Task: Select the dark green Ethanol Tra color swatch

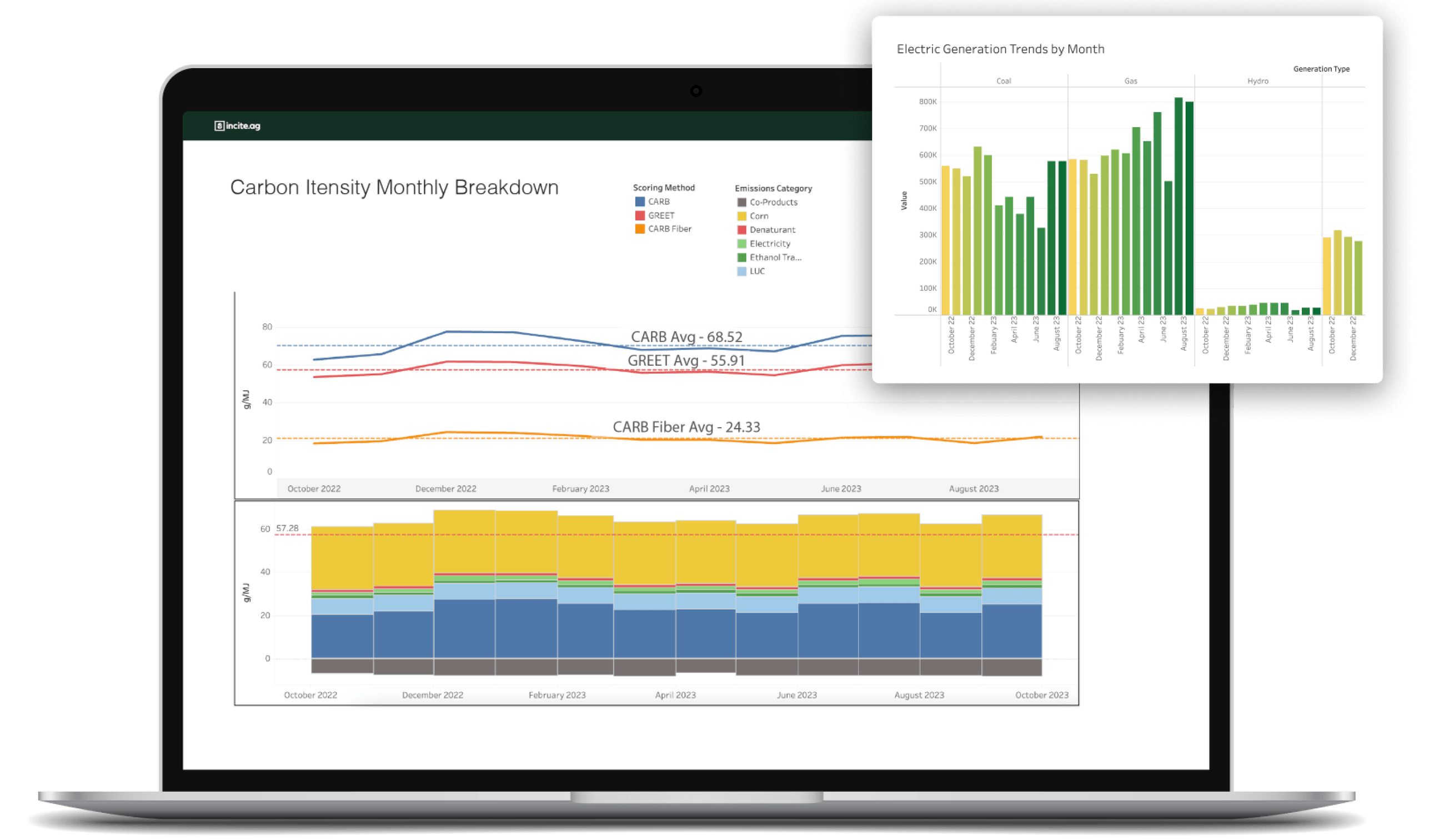Action: [x=743, y=257]
